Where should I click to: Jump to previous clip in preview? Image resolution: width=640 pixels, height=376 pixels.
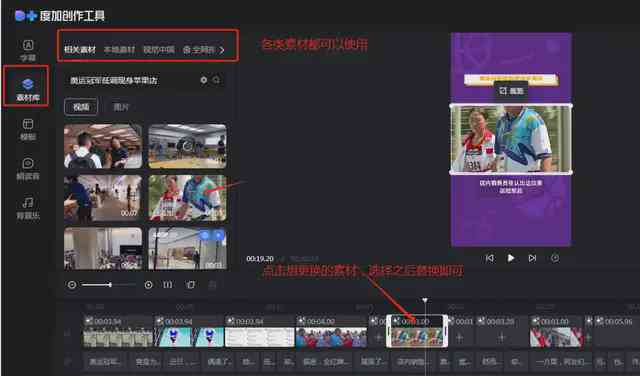(x=490, y=258)
